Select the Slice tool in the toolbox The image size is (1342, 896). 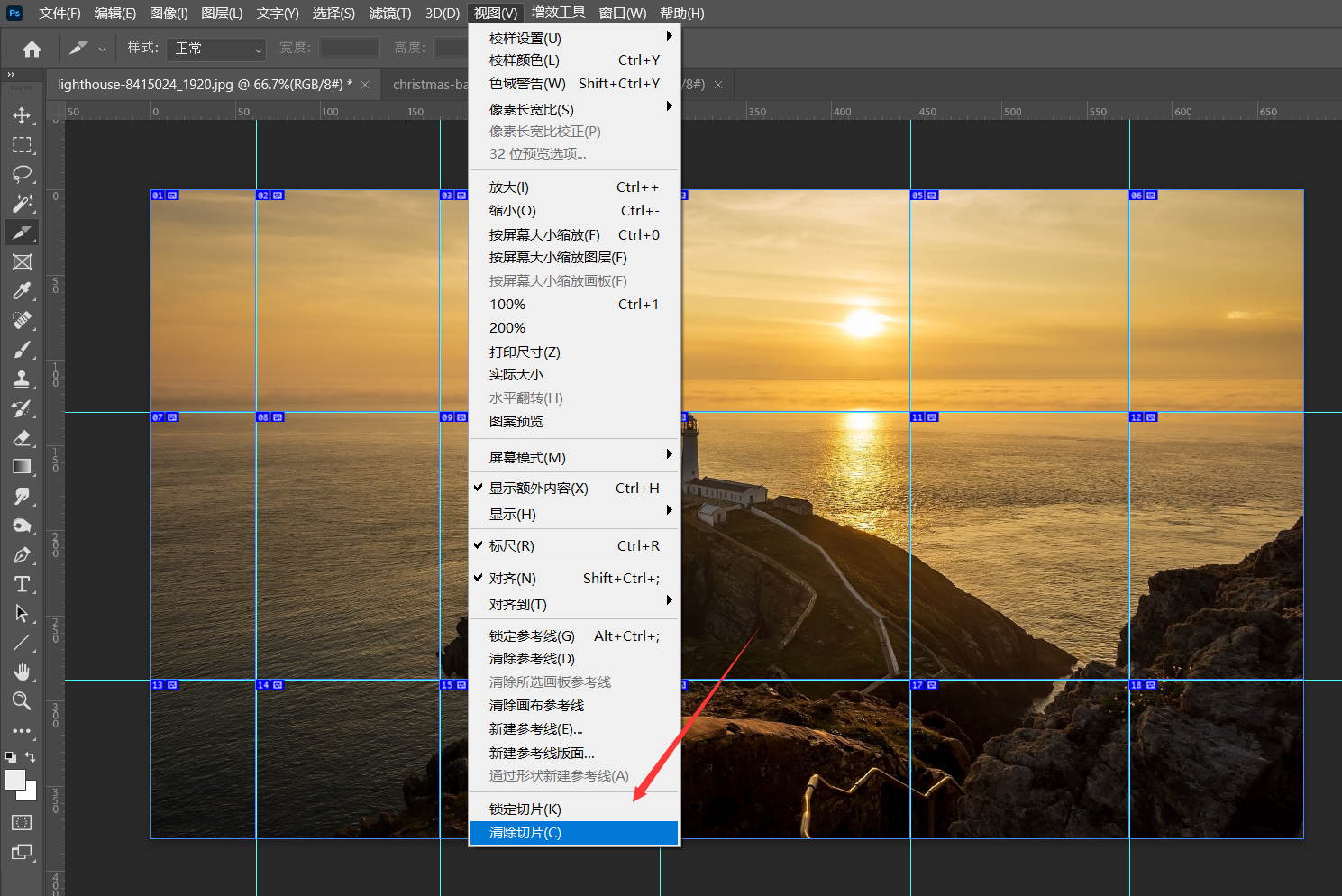tap(22, 233)
